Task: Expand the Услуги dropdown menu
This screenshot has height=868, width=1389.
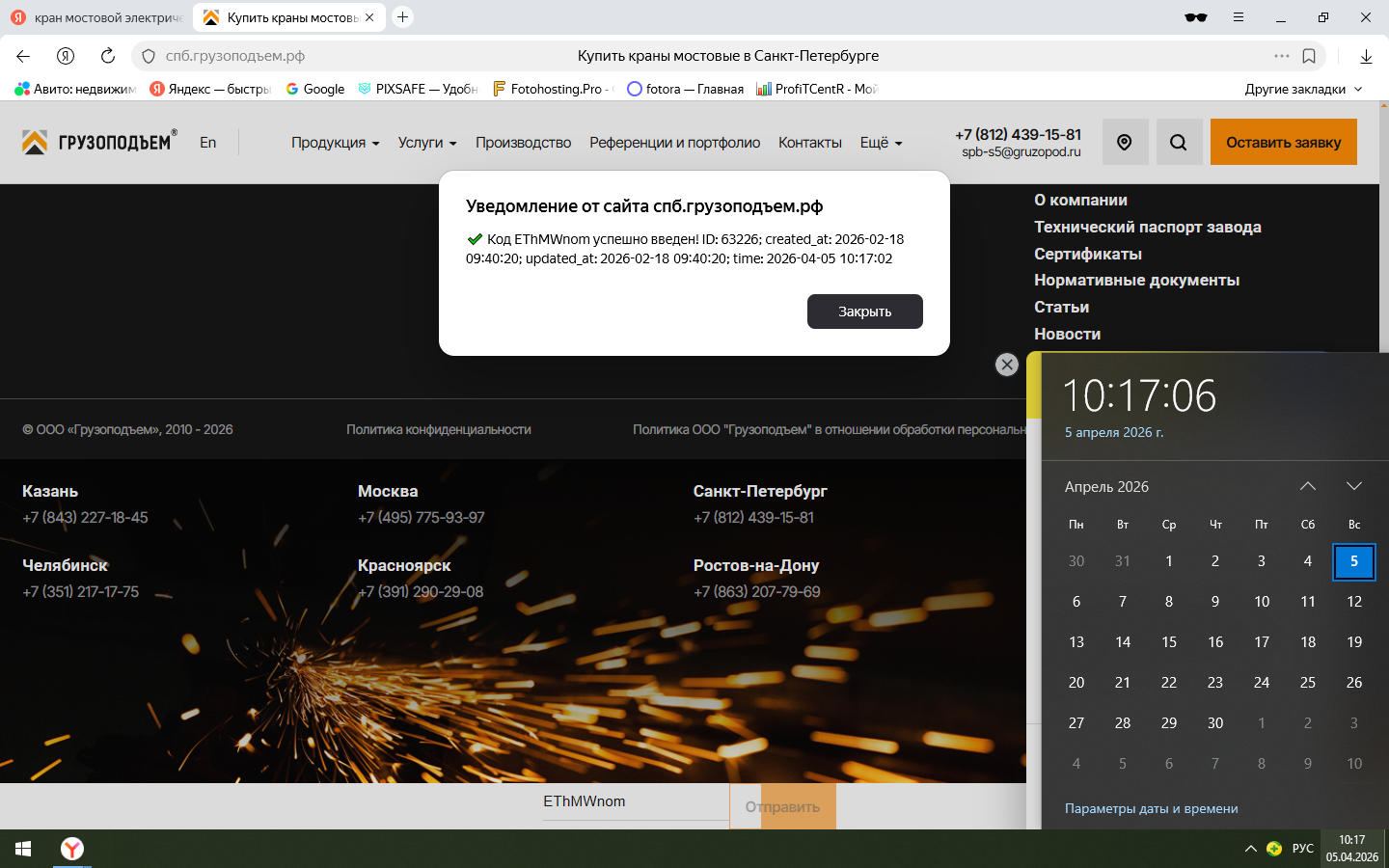Action: 427,143
